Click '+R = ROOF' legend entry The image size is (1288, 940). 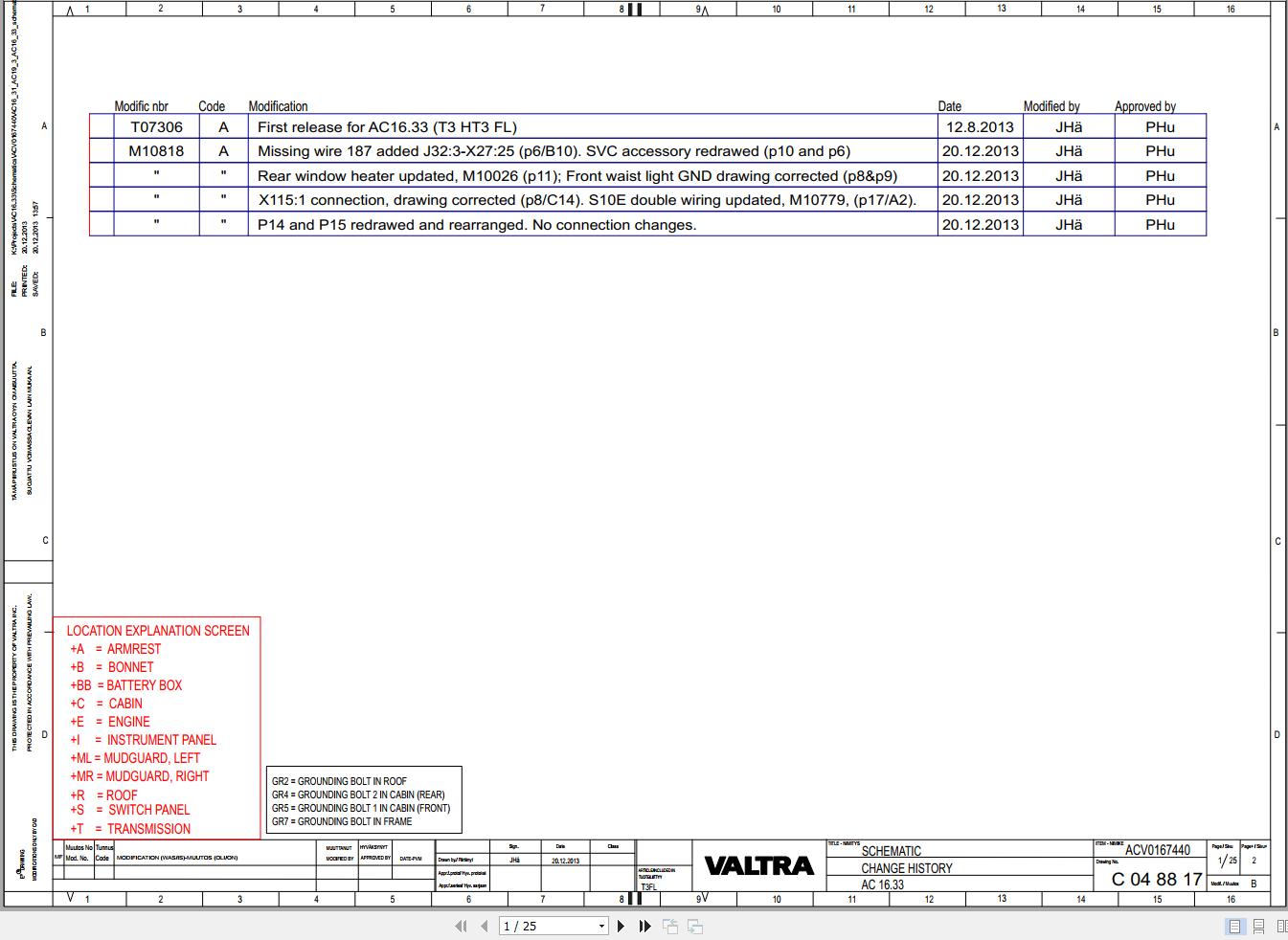103,795
